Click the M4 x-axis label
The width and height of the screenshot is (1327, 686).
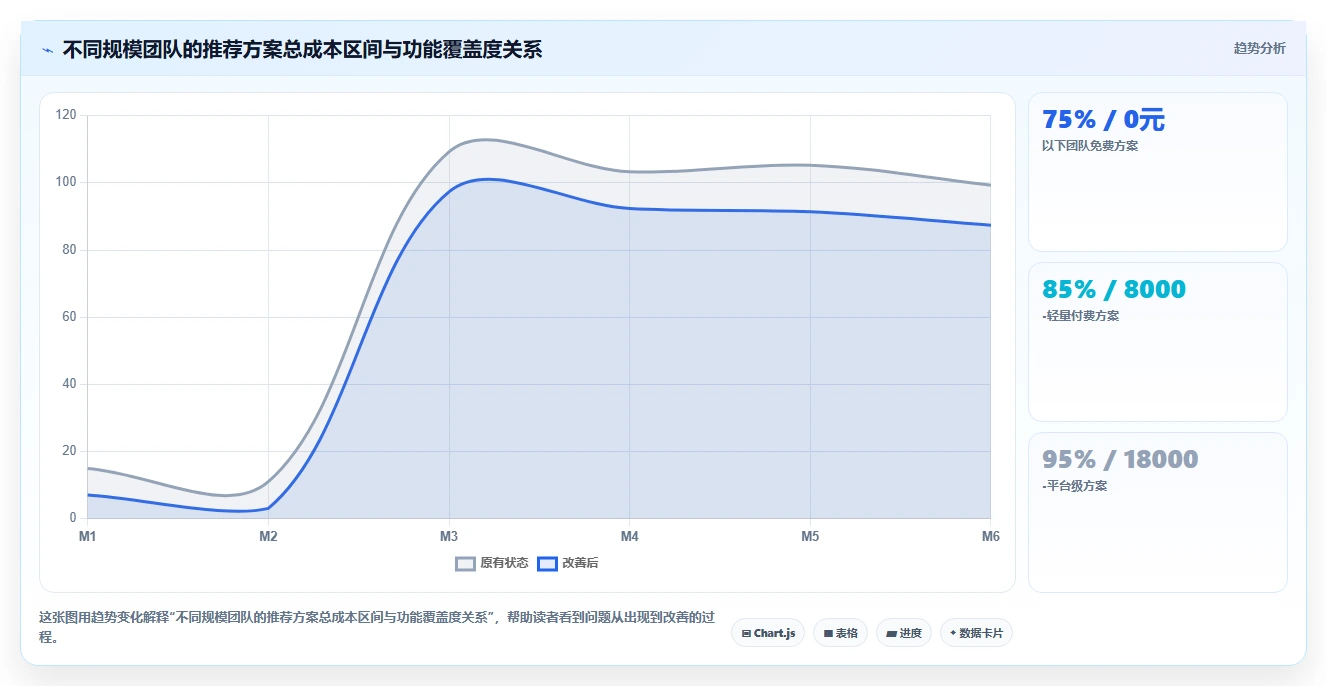(x=629, y=537)
